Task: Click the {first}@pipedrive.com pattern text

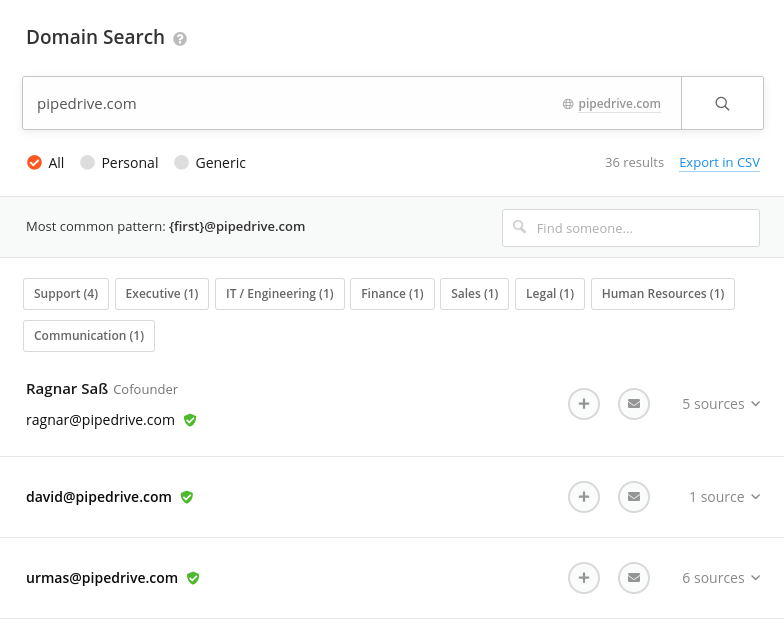Action: tap(237, 226)
